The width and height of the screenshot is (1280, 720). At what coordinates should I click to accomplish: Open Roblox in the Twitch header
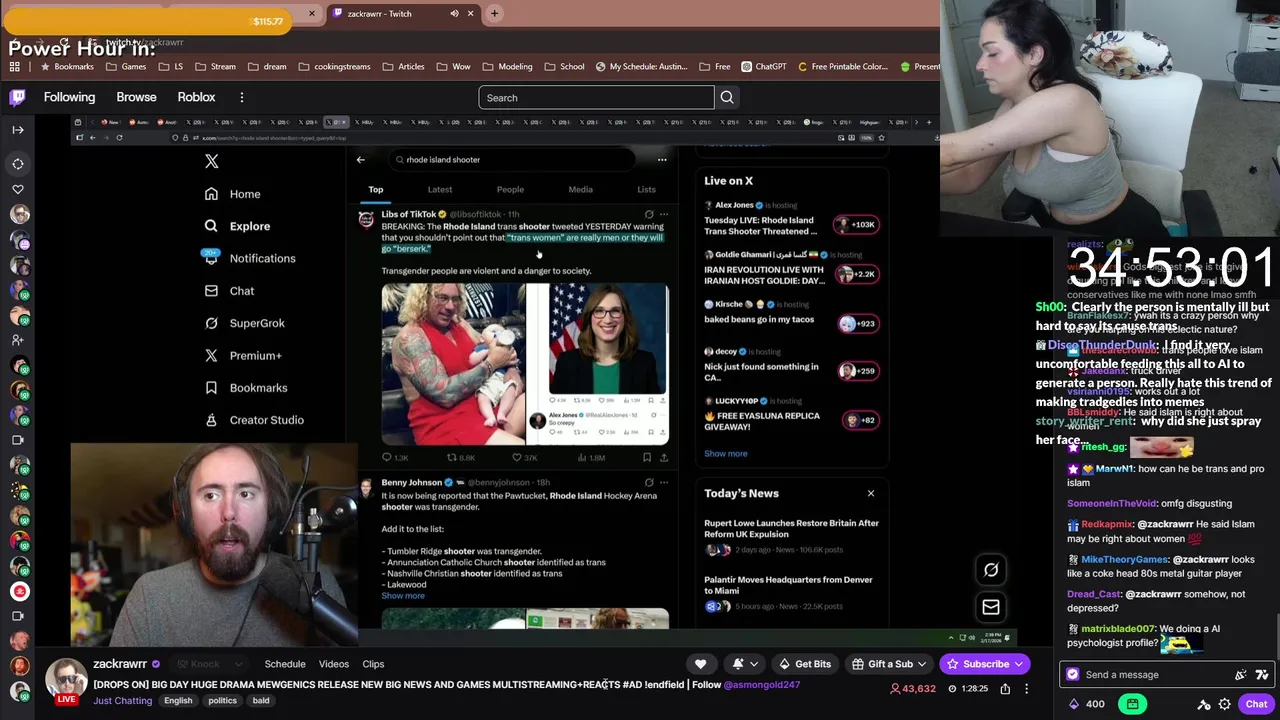point(196,97)
